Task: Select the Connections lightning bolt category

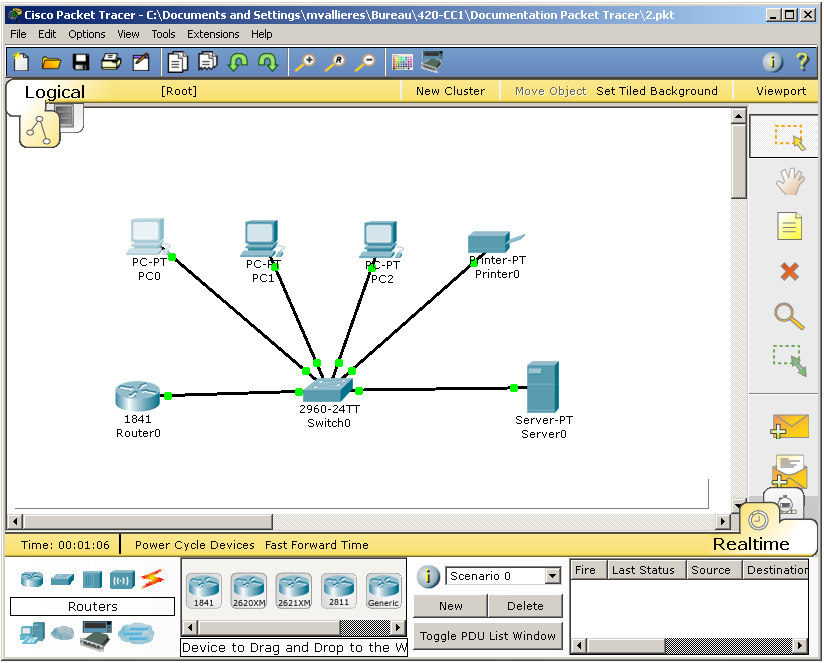Action: [x=152, y=579]
